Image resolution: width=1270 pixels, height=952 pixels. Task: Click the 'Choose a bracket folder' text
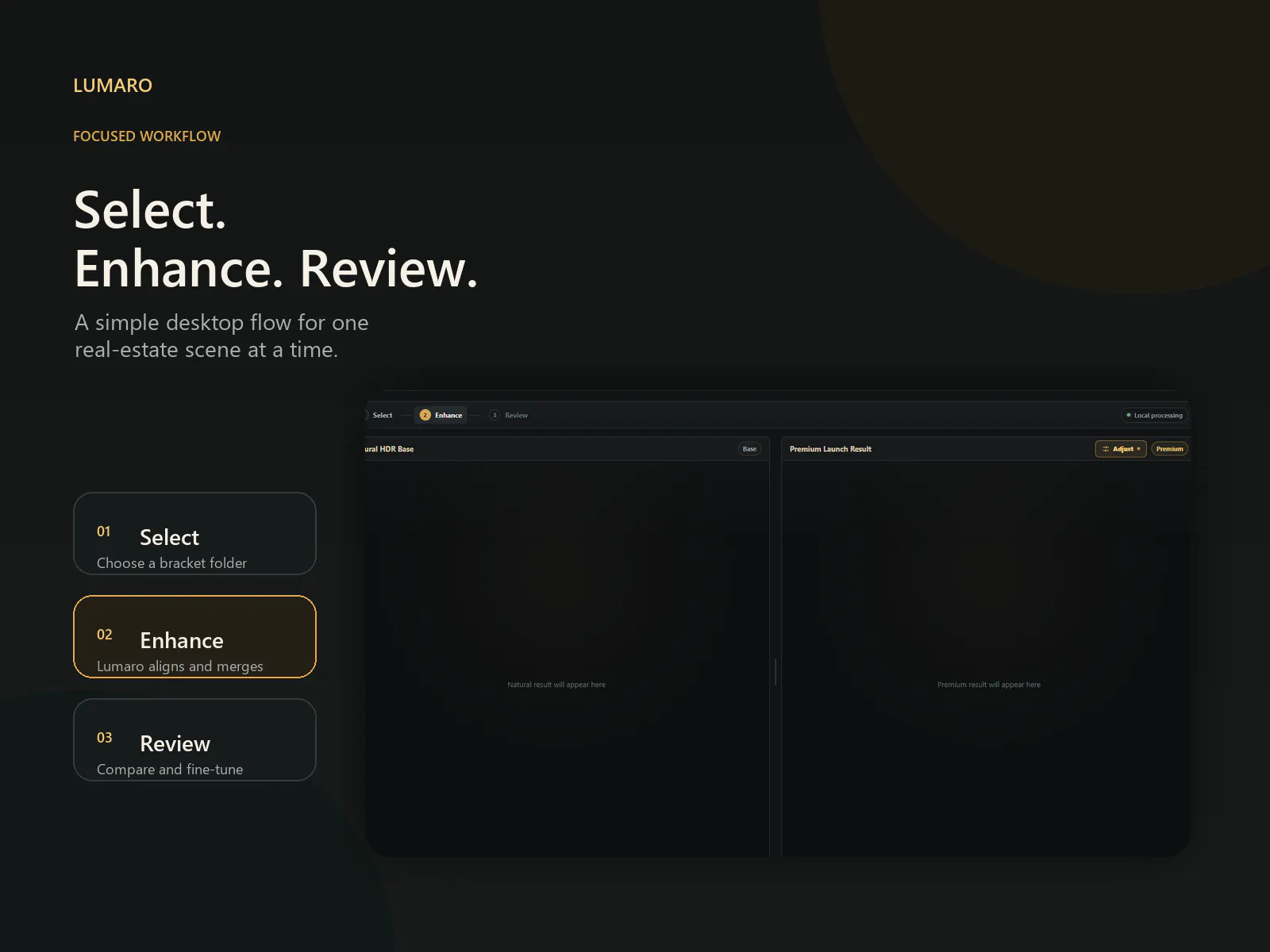(171, 563)
